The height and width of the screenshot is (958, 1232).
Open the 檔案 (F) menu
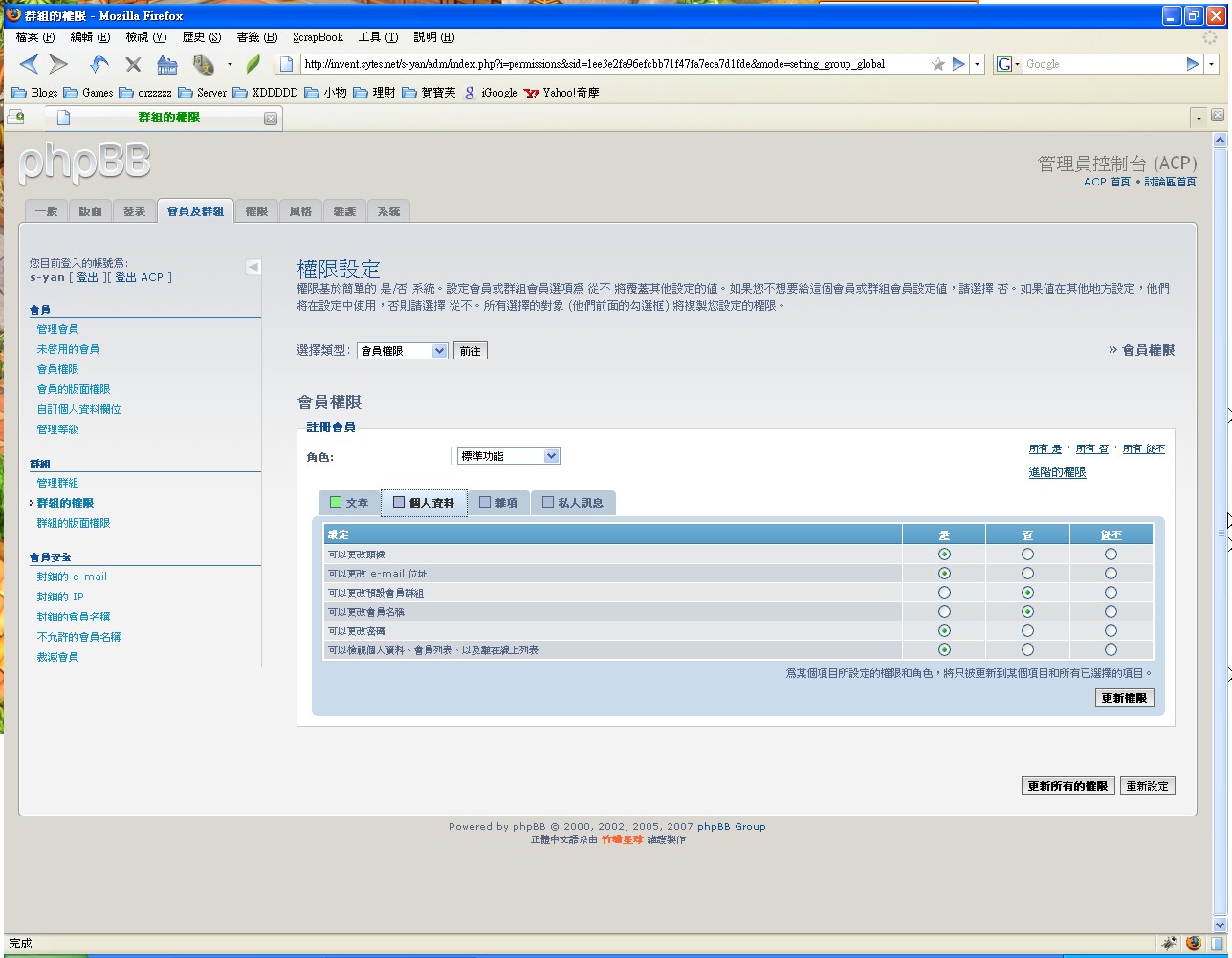click(x=35, y=37)
